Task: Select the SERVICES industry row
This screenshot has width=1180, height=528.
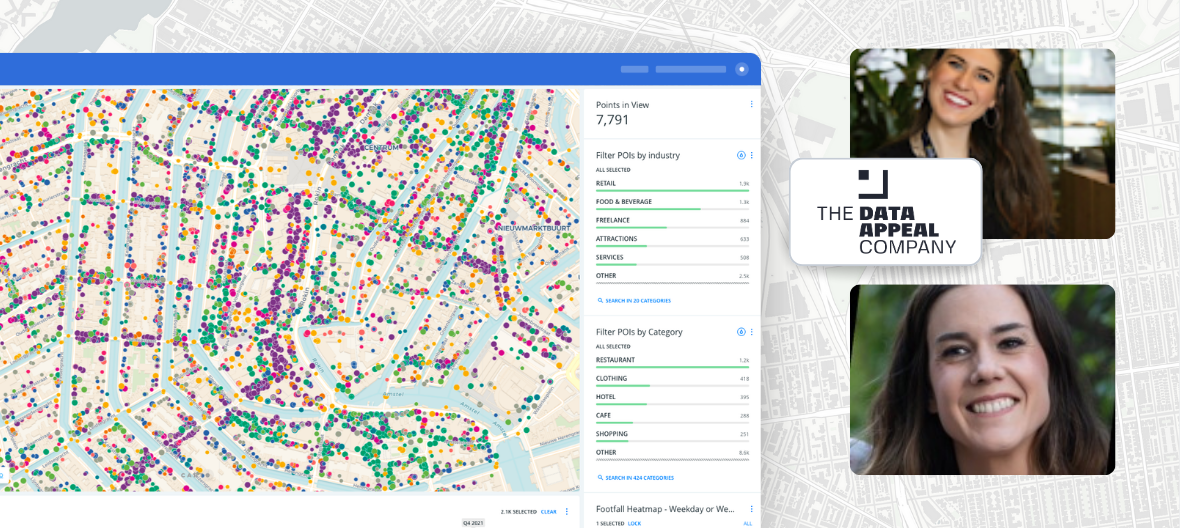Action: pos(672,259)
